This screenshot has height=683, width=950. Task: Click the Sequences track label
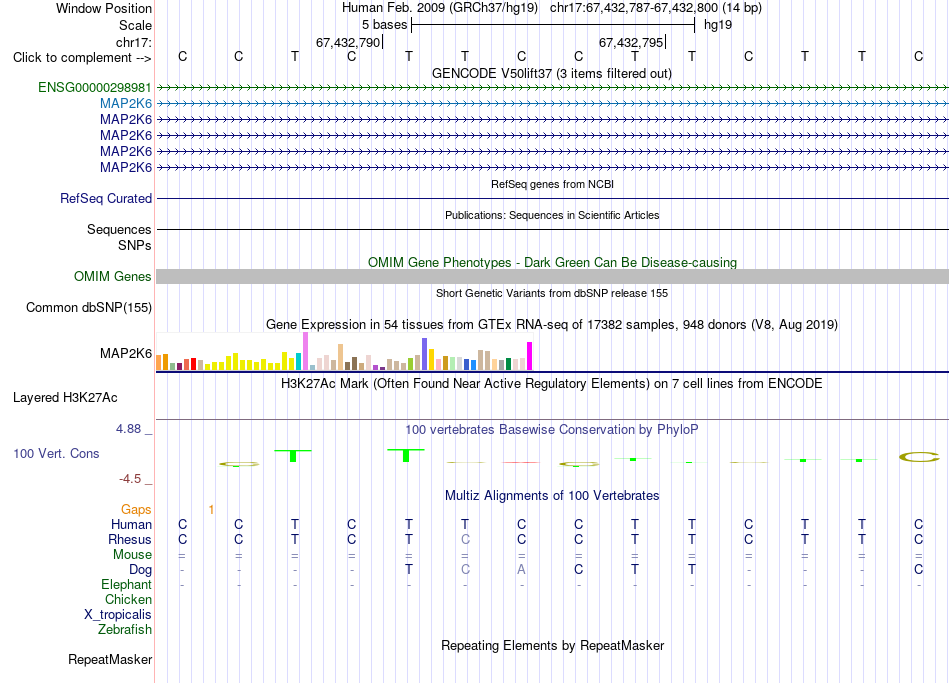[119, 230]
